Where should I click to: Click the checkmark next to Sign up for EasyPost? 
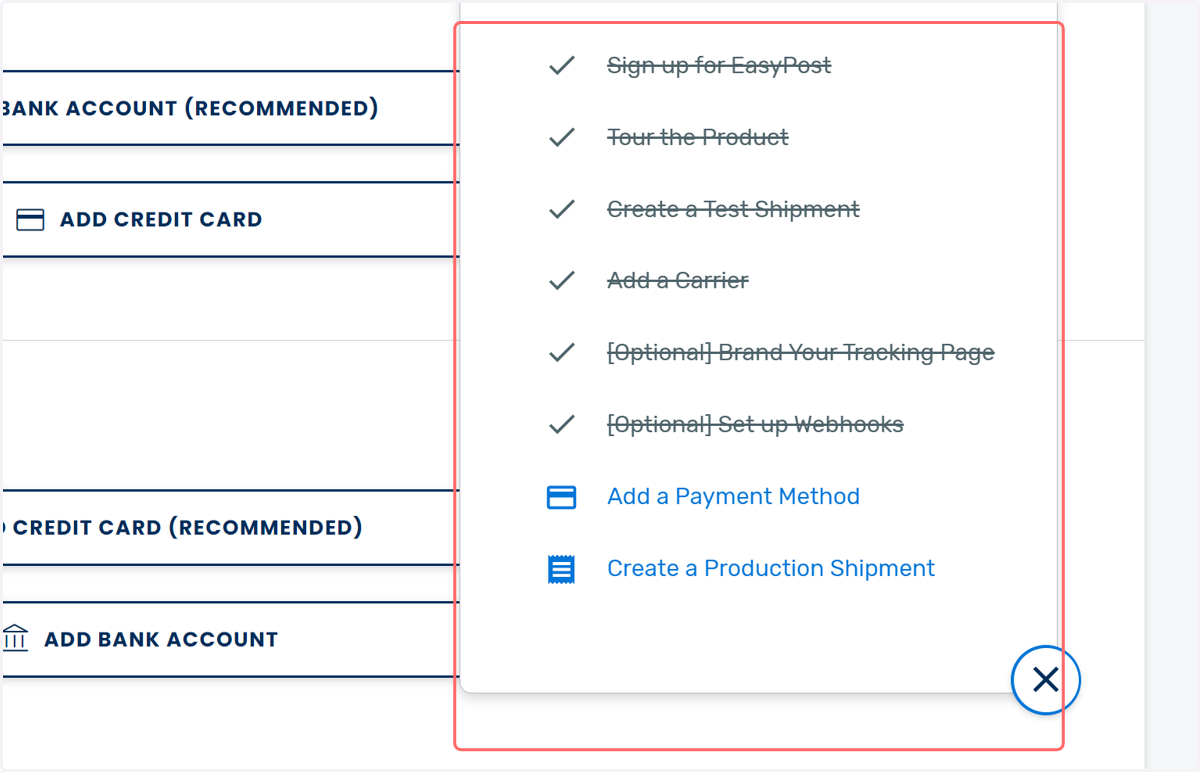click(562, 66)
